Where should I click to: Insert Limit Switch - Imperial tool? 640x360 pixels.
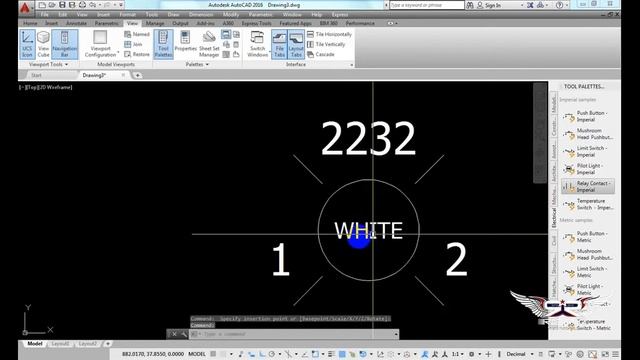click(588, 151)
